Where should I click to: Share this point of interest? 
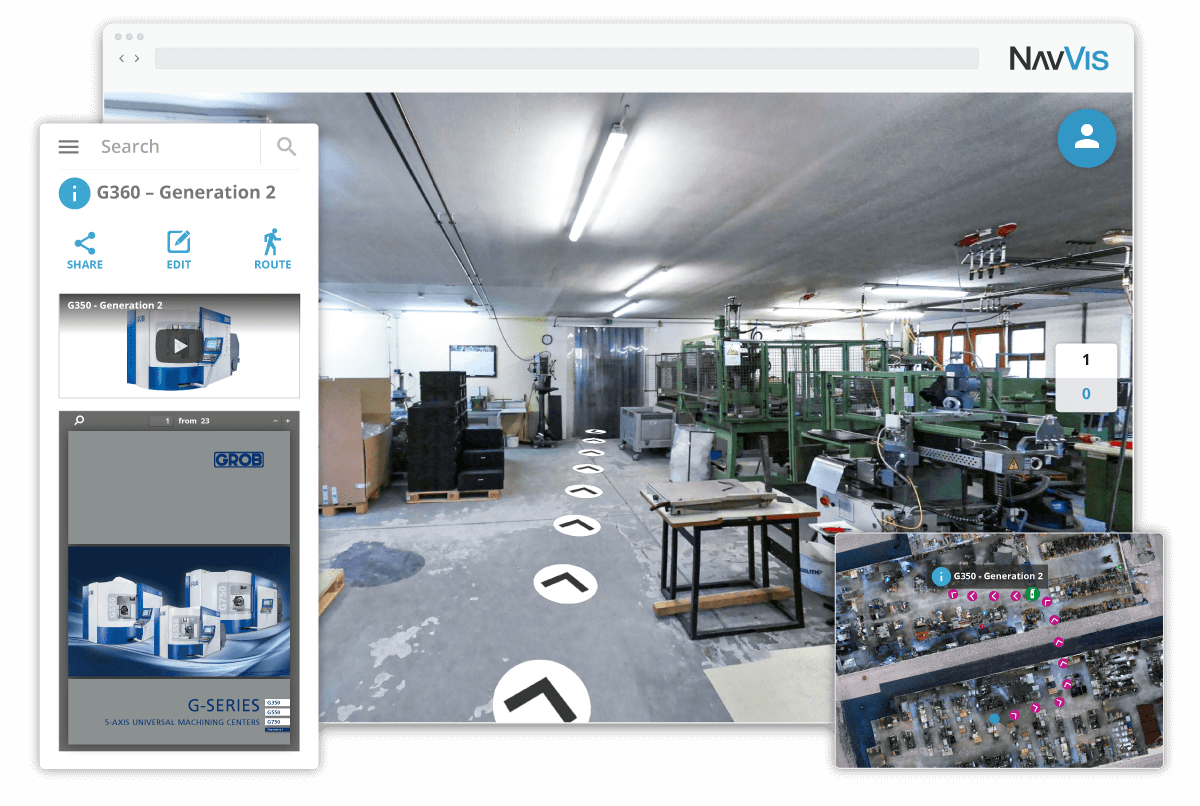tap(85, 250)
